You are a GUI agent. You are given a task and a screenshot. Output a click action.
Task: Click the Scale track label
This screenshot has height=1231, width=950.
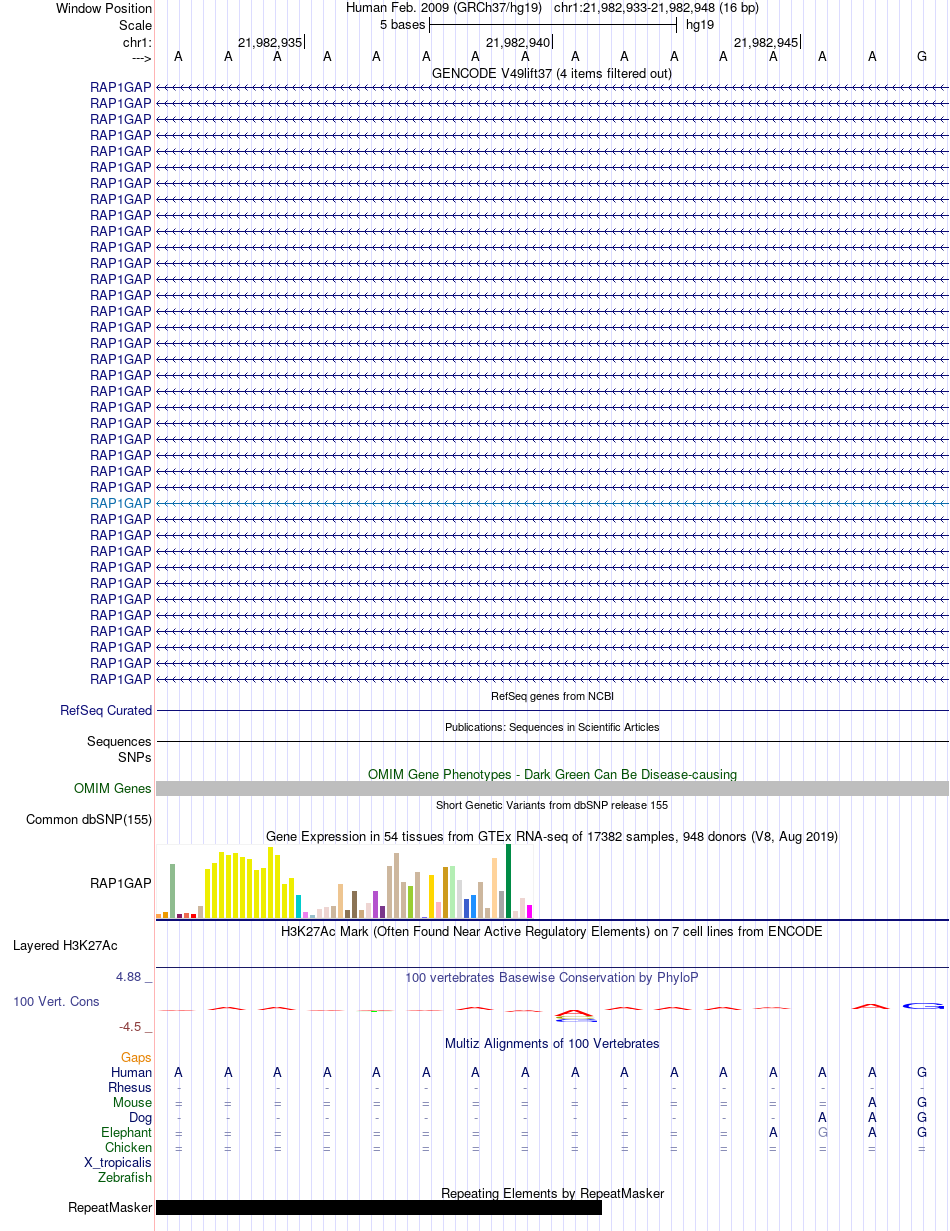click(135, 25)
